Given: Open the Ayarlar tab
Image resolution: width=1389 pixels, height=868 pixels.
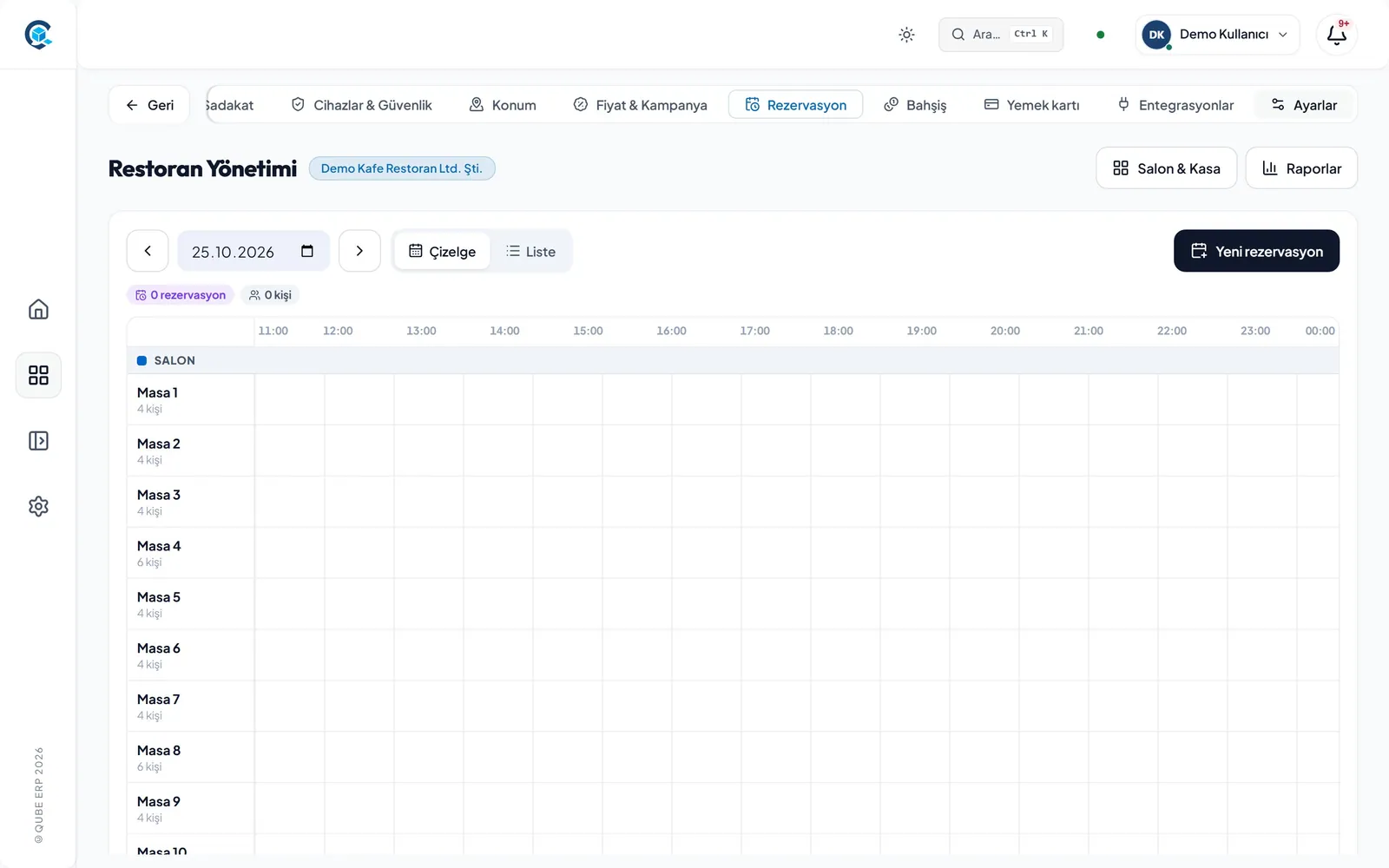Looking at the screenshot, I should [x=1304, y=105].
